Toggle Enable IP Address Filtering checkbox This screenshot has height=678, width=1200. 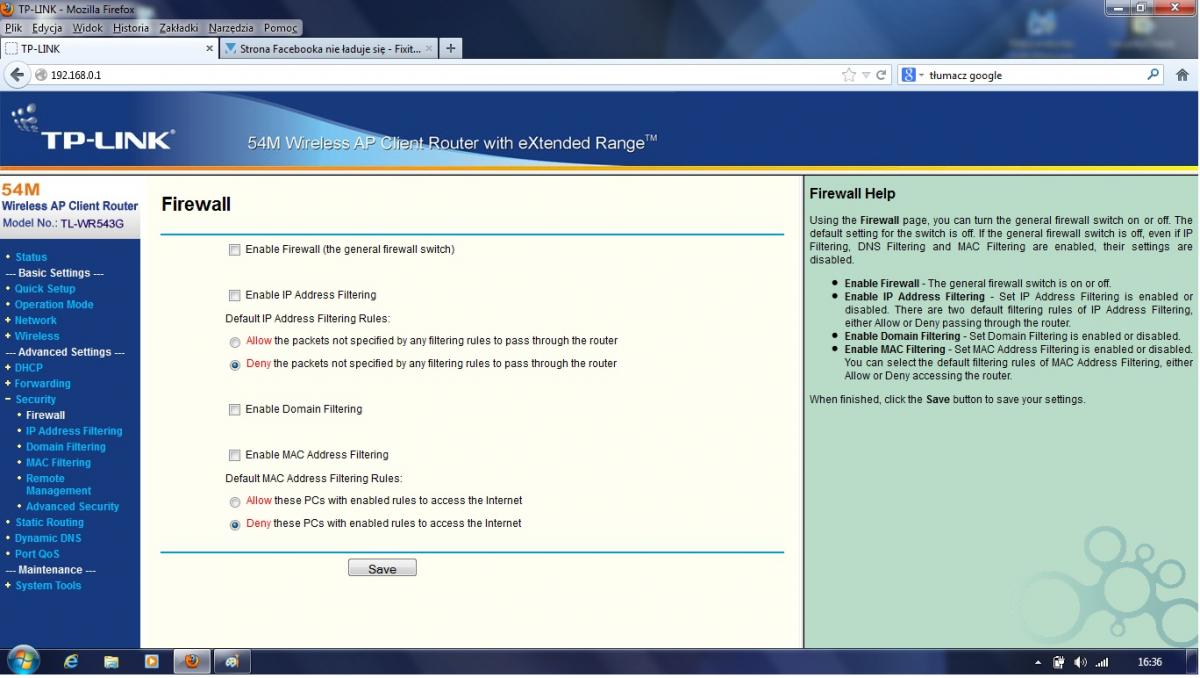tap(235, 296)
